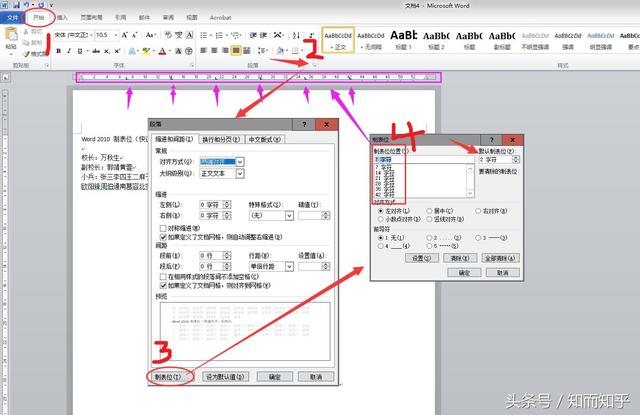Click the 左侧 indent spinner arrows

[227, 204]
